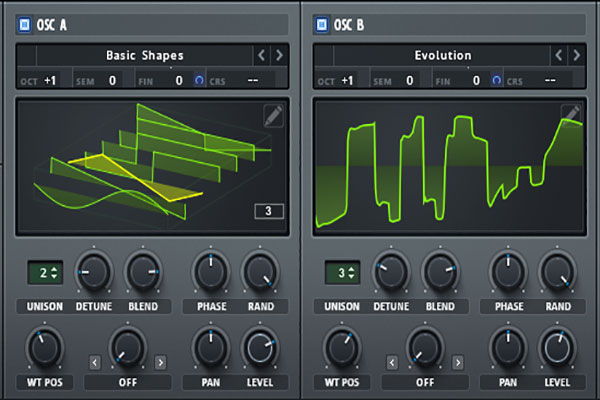Click the OSC A unison voices stepper

pyautogui.click(x=44, y=272)
